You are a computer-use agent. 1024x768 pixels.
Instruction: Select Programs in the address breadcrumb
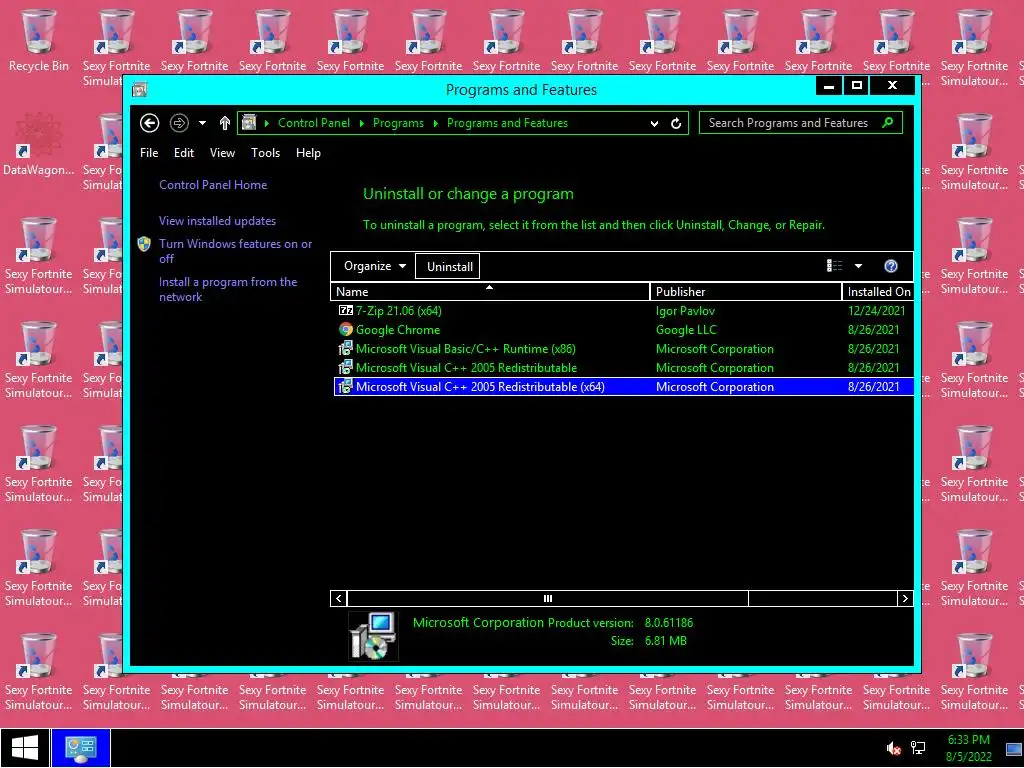pyautogui.click(x=398, y=123)
